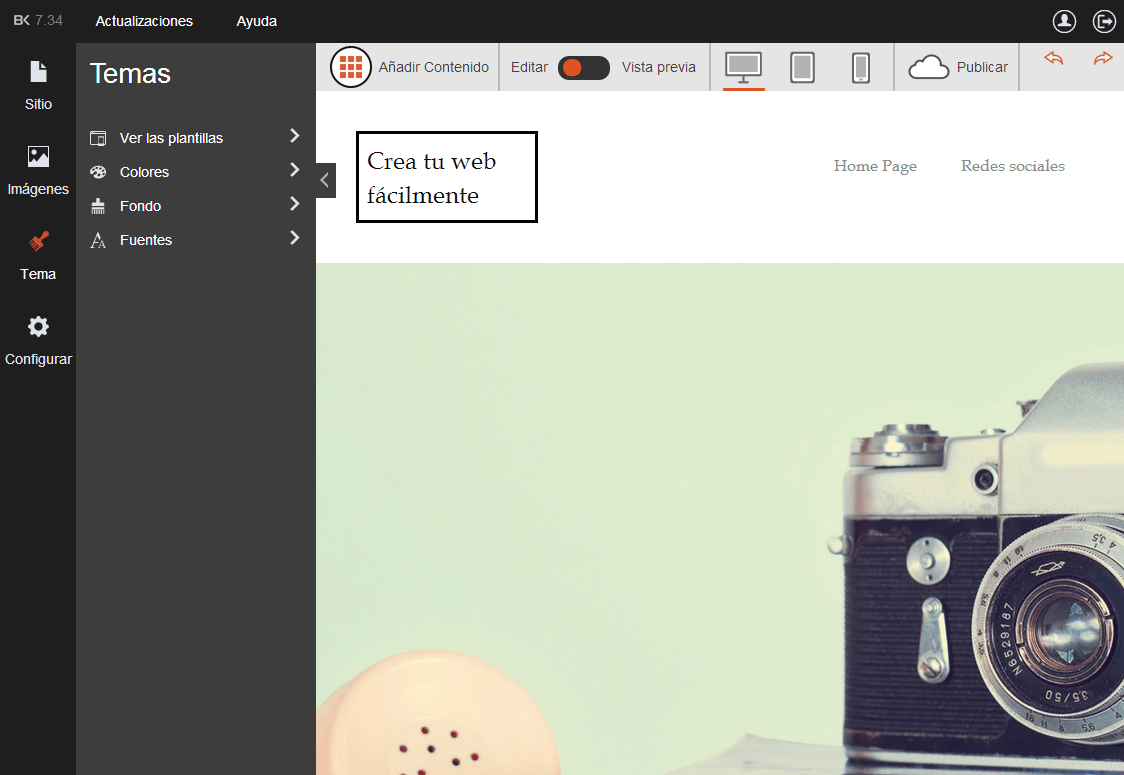Click the Publicar label
Screen dimensions: 1124x775
[x=982, y=67]
